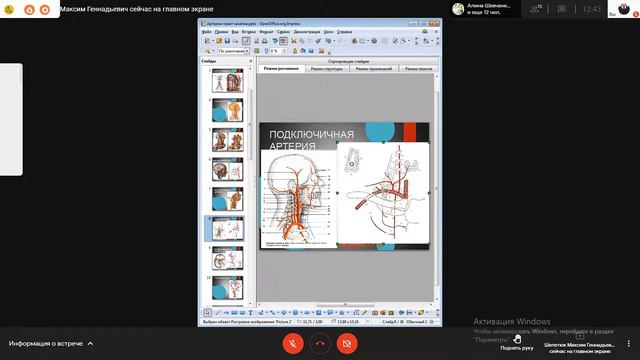The width and height of the screenshot is (640, 360).
Task: Open the По умолчанию filter combo box
Action: tap(233, 51)
